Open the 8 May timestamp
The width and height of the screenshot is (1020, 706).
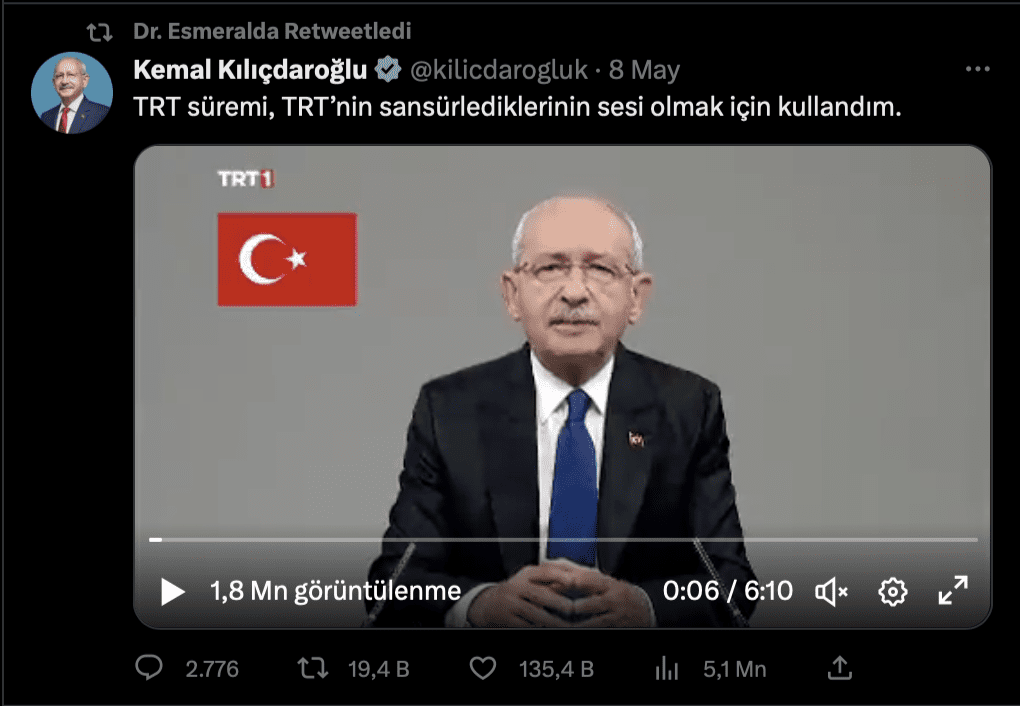(645, 70)
